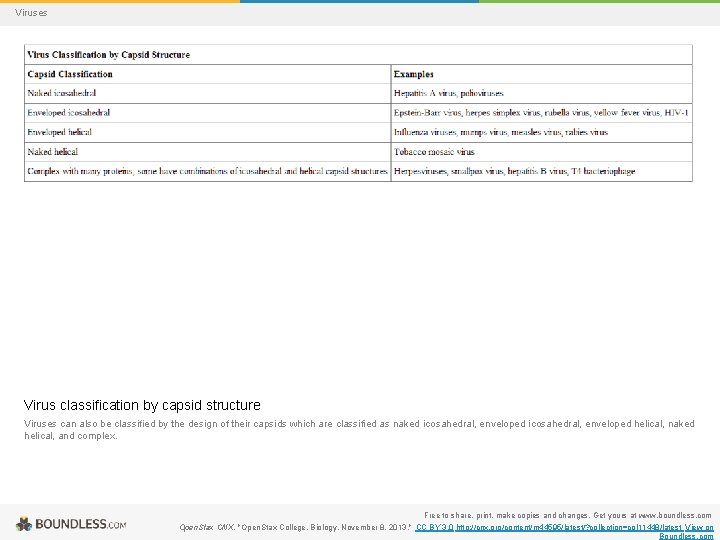Click the www.boundless.com footer text

pos(675,515)
